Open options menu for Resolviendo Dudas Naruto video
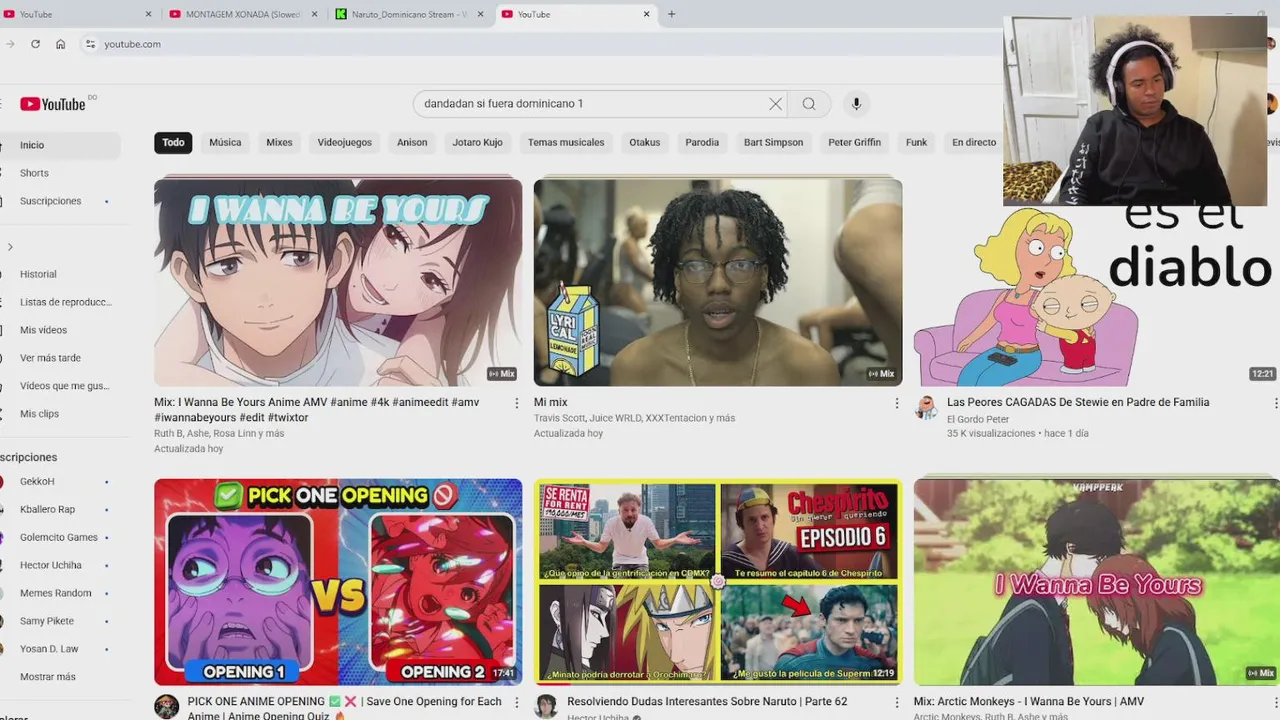Image resolution: width=1280 pixels, height=720 pixels. tap(896, 703)
